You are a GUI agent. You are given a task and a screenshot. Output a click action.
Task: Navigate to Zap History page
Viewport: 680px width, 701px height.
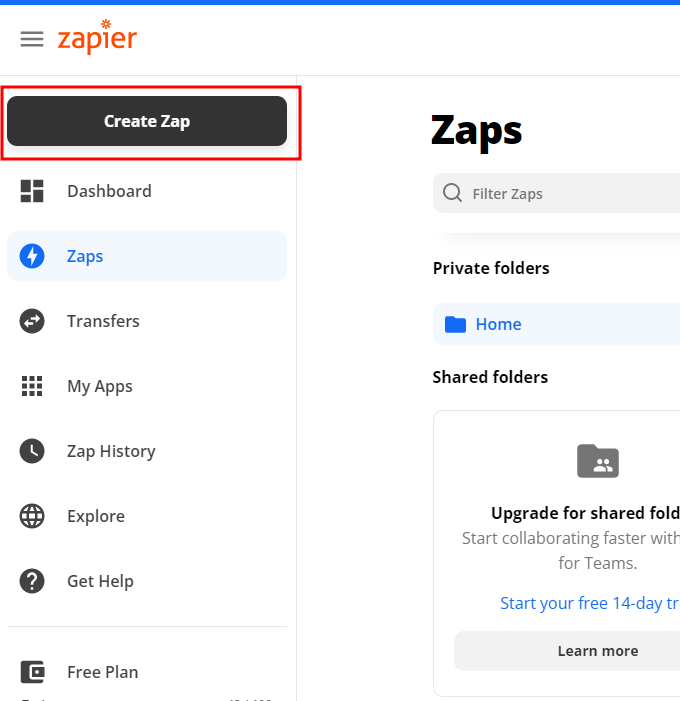pyautogui.click(x=111, y=451)
